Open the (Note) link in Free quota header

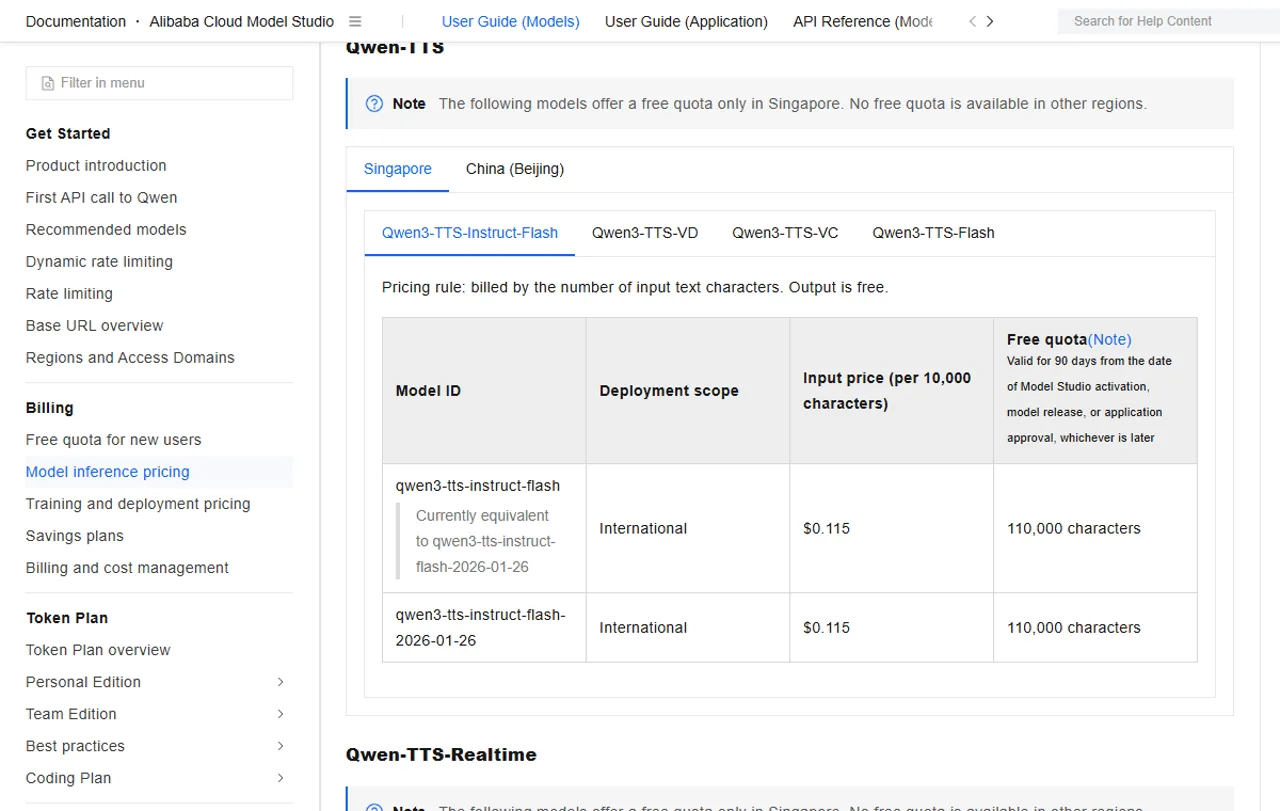[x=1110, y=340]
